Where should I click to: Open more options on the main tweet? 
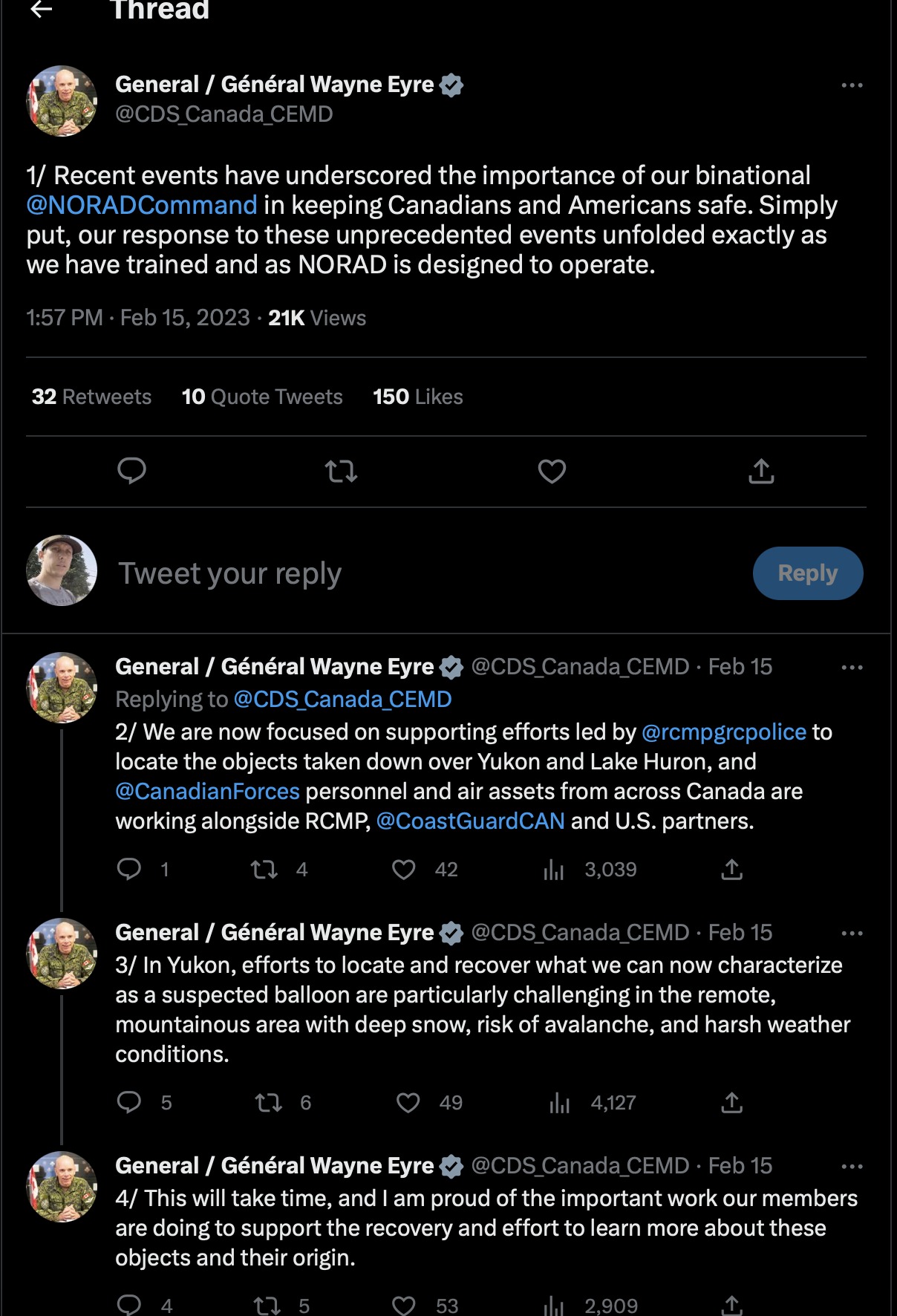coord(852,85)
